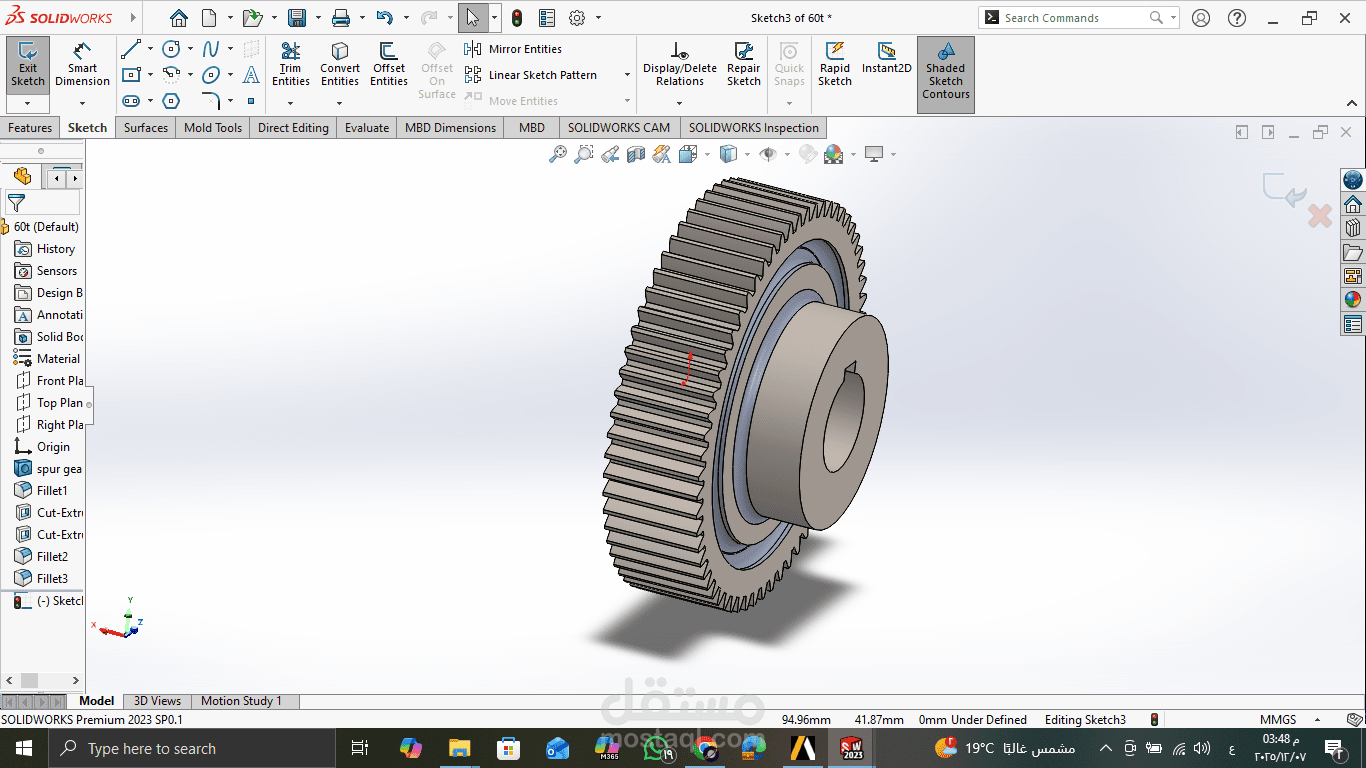Select Fillet1 in the feature tree
Screen dimensions: 1366x768
(52, 491)
